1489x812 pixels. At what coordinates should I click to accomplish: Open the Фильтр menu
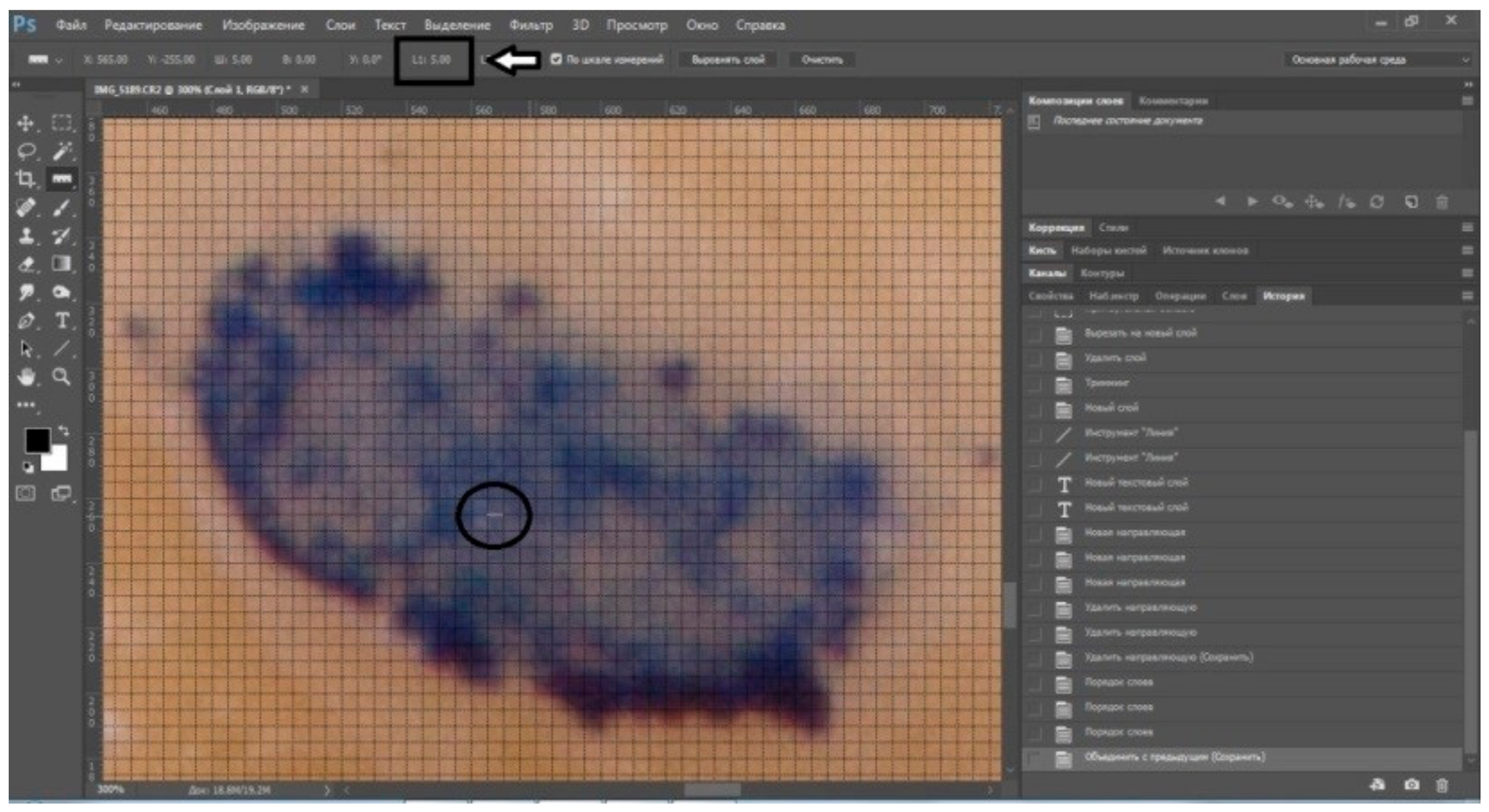pos(531,25)
